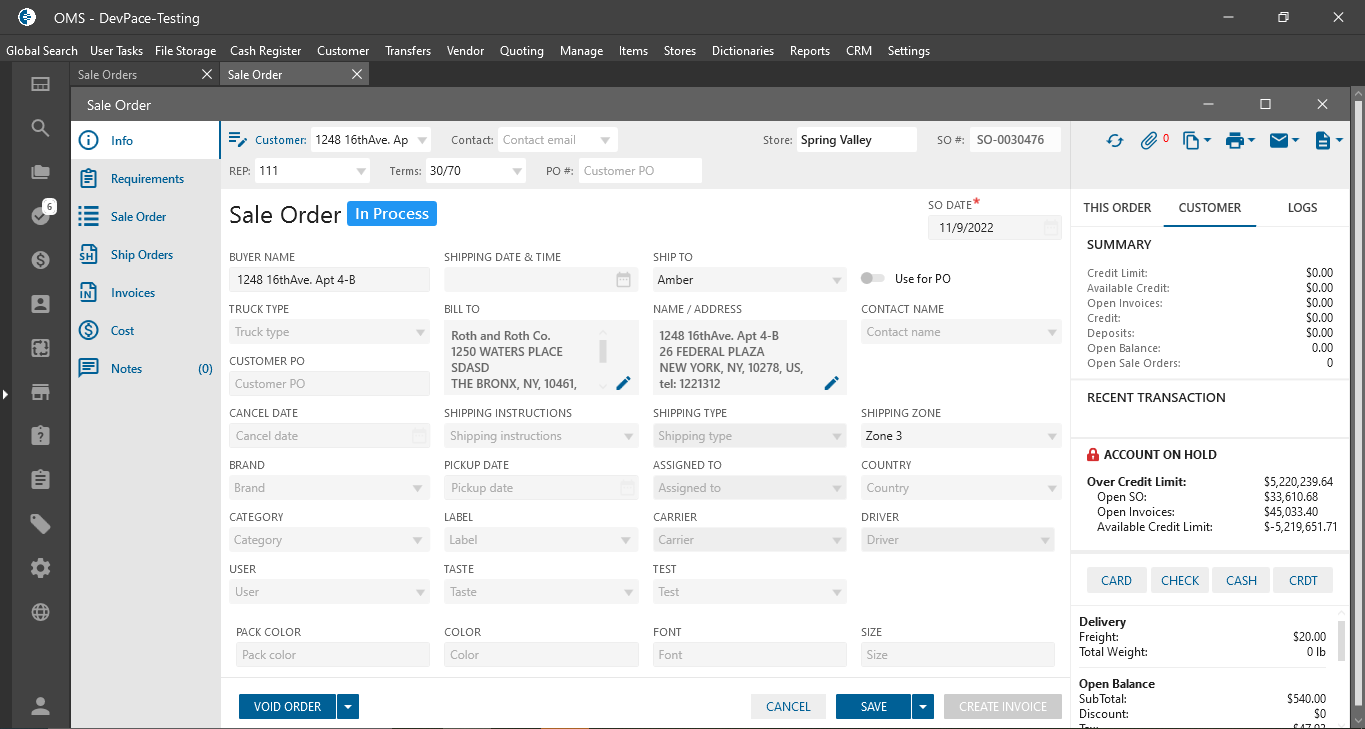Screen dimensions: 1365x729
Task: Open the Terms dropdown showing 30/70
Action: coord(517,172)
